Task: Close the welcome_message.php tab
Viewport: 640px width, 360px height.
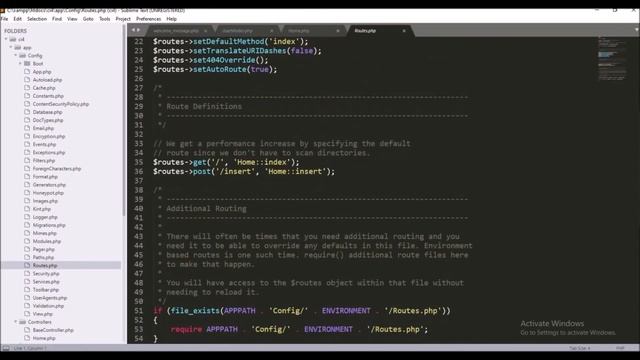Action: 205,31
